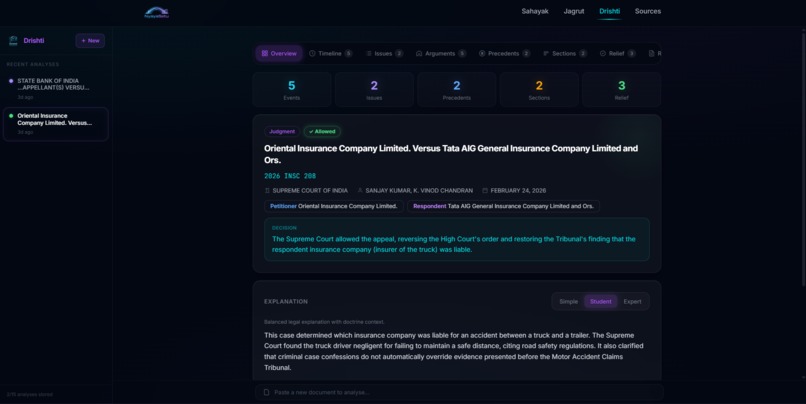The width and height of the screenshot is (806, 404).
Task: Click the Allowed status badge
Action: pyautogui.click(x=322, y=132)
